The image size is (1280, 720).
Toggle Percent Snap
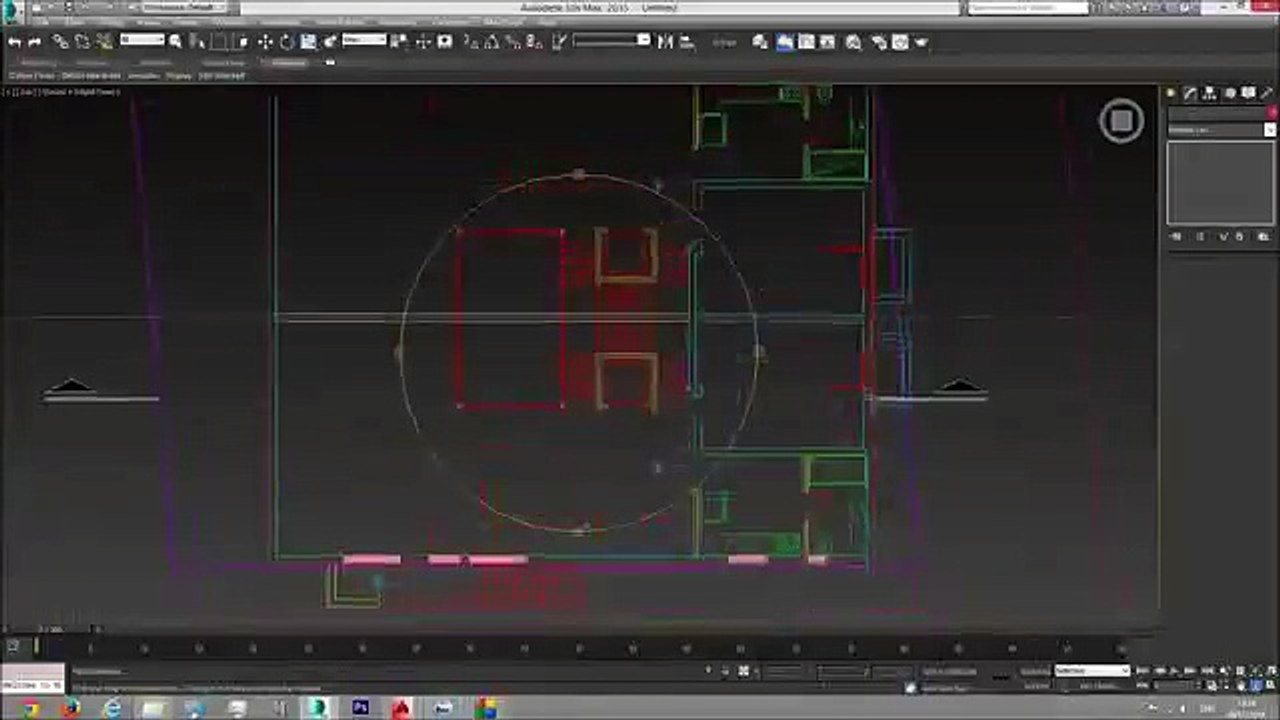point(513,42)
